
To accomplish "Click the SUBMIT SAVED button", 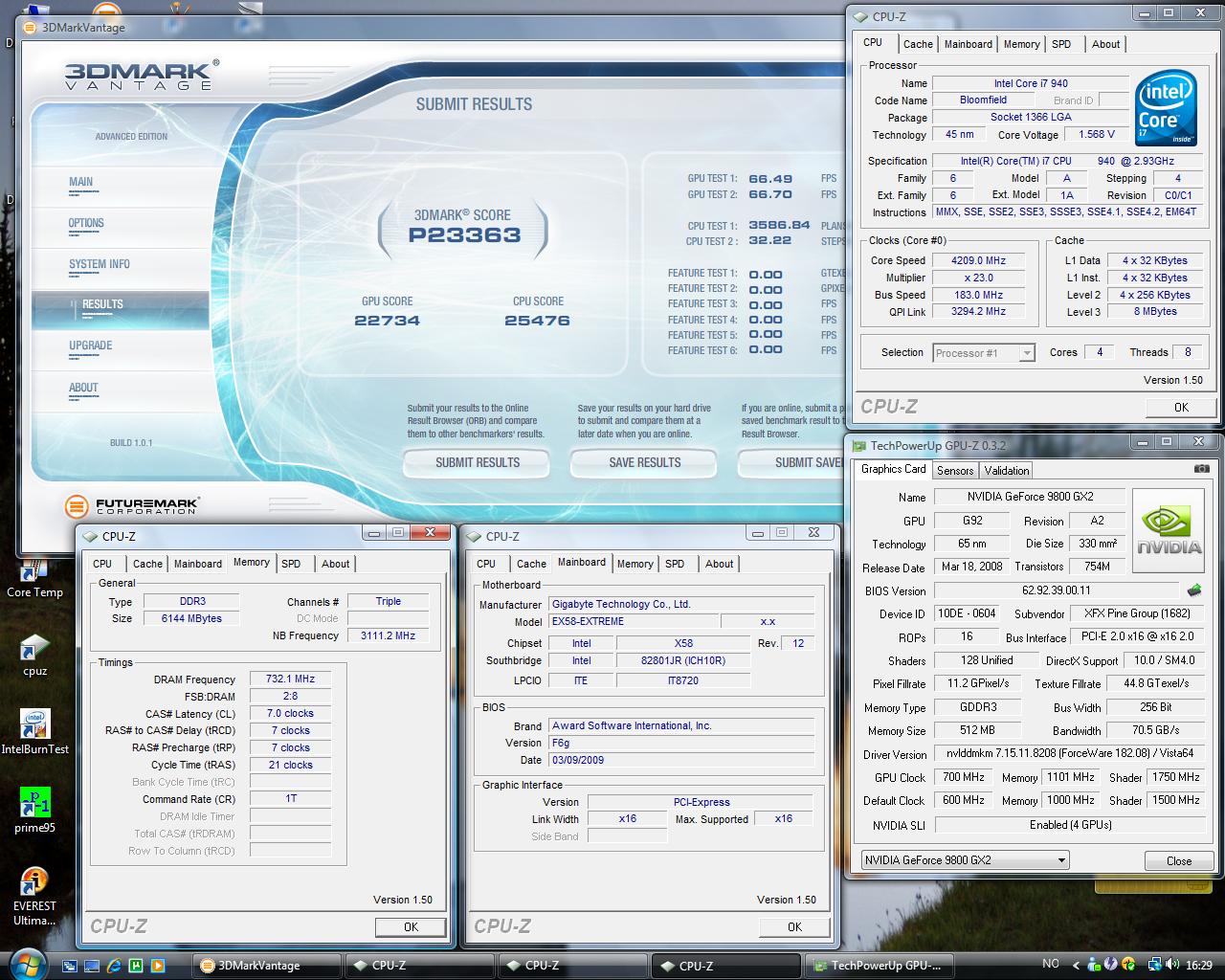I will [792, 462].
